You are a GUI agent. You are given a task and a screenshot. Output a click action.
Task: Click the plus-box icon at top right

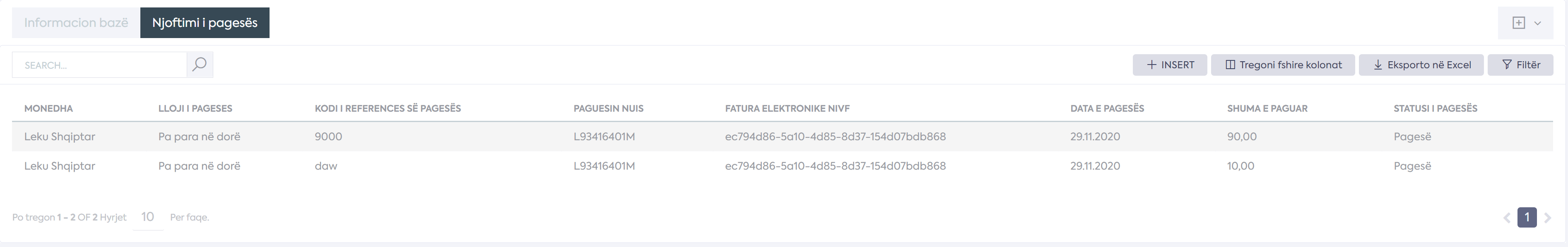pyautogui.click(x=1519, y=23)
